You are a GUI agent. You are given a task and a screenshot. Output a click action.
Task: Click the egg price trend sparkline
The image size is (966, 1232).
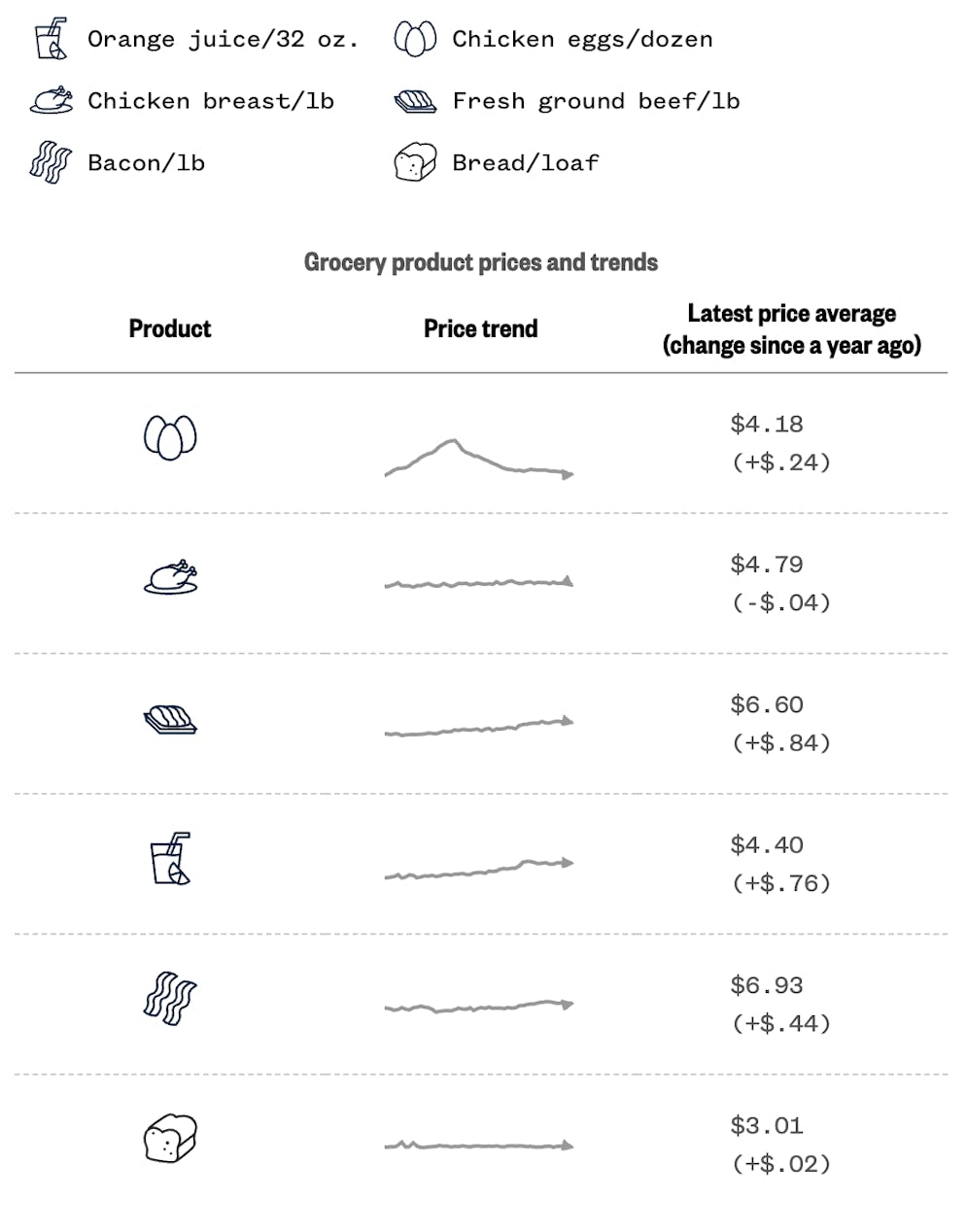pyautogui.click(x=478, y=461)
